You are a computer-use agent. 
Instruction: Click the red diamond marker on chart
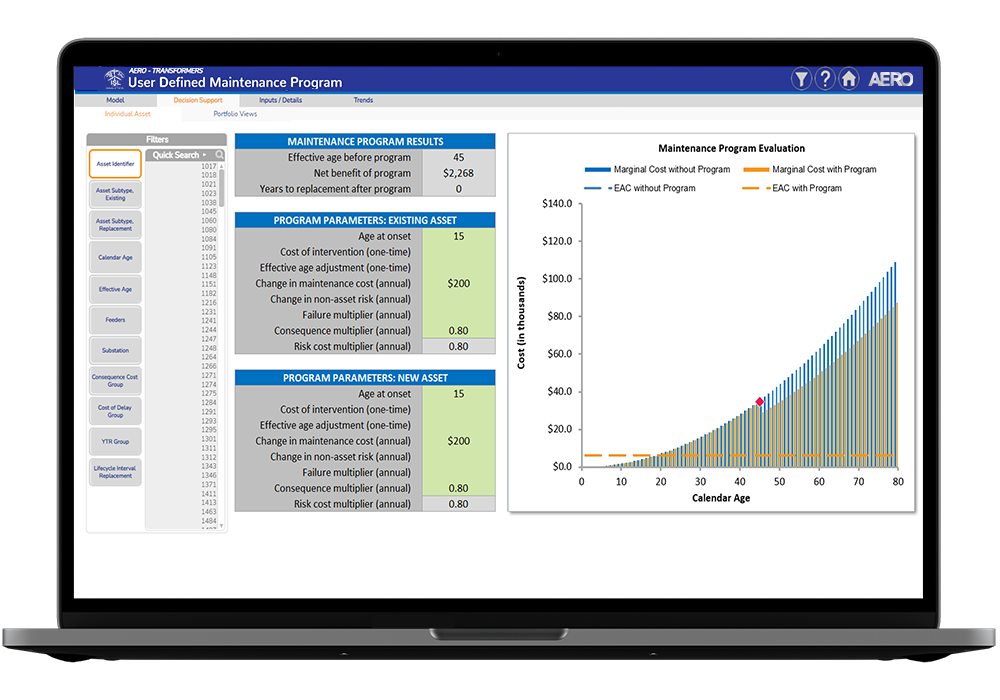[760, 402]
